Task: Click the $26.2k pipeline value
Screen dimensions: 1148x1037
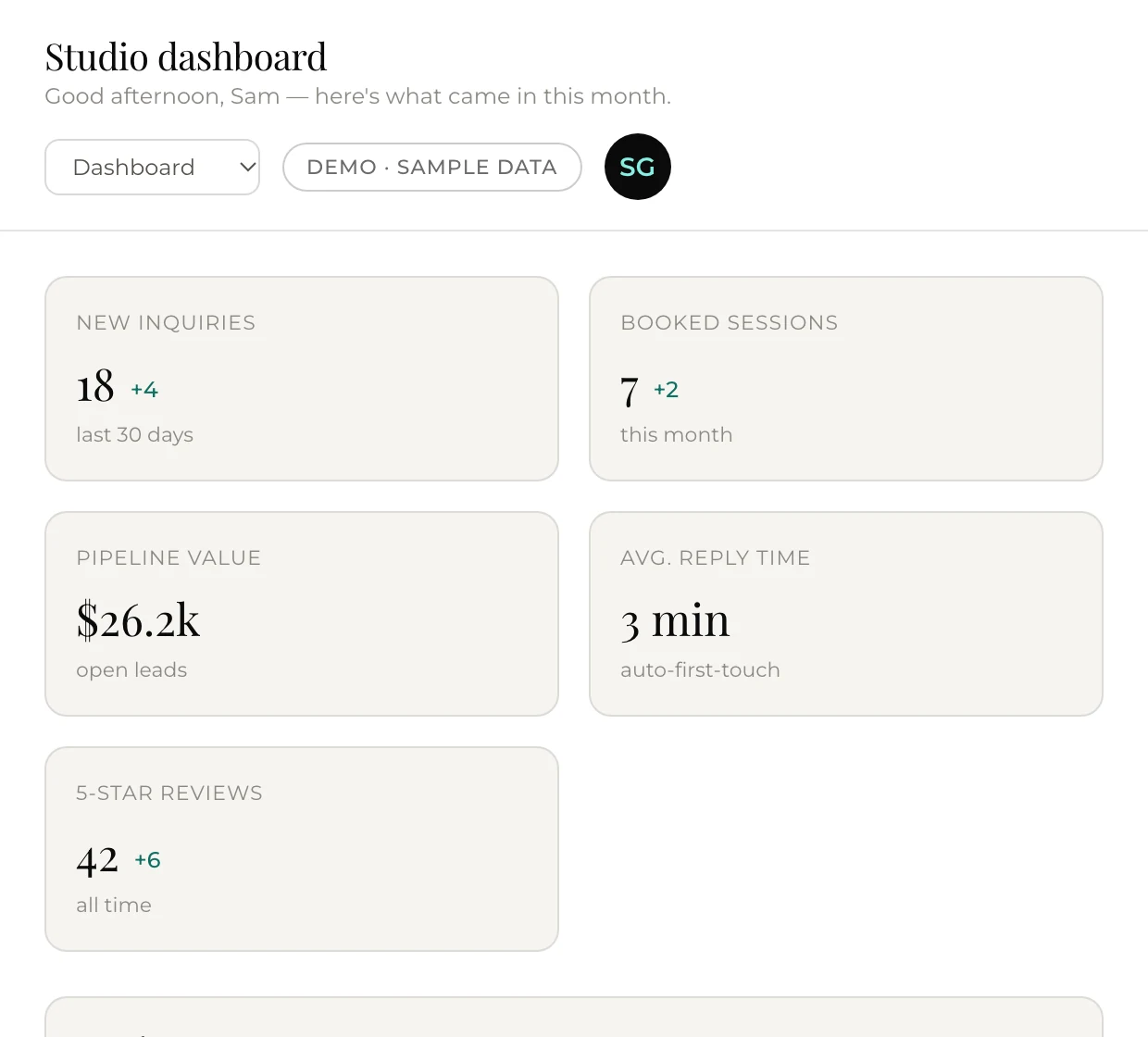Action: 138,620
